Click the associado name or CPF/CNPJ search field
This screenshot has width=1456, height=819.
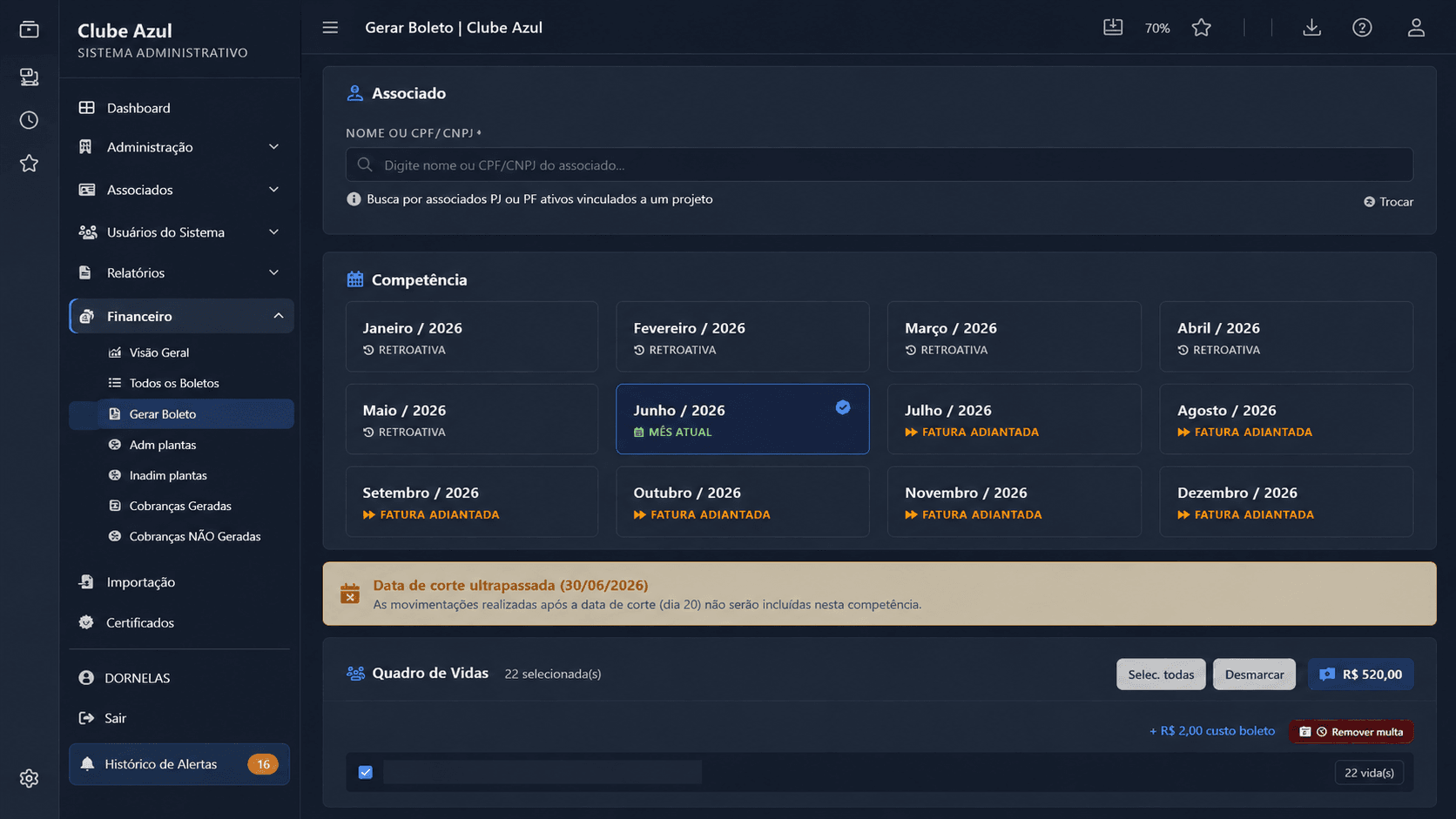pos(879,164)
